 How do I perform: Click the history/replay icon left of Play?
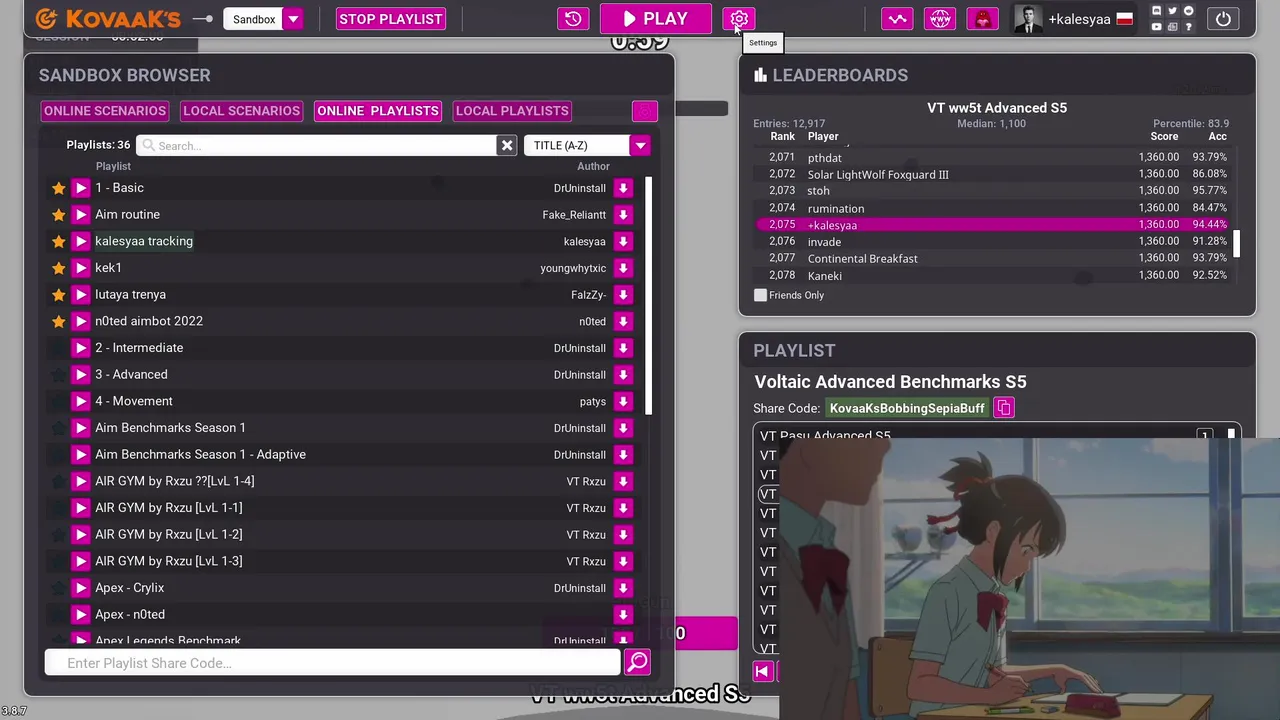573,19
